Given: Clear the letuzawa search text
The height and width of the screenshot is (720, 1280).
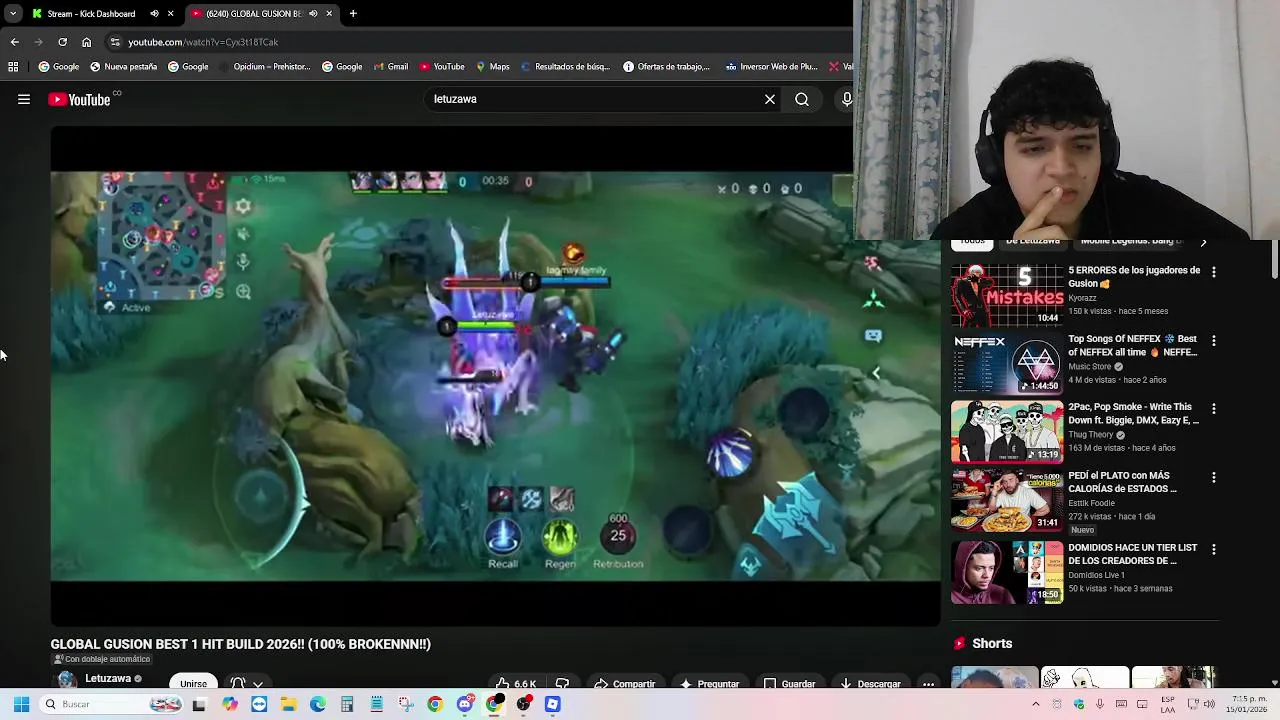Looking at the screenshot, I should (x=770, y=99).
